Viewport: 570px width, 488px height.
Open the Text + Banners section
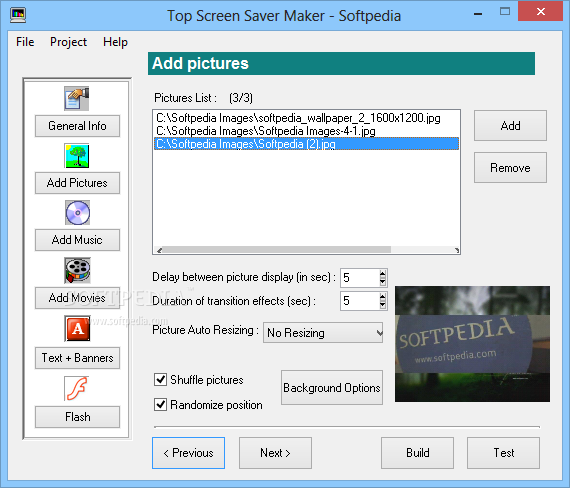click(x=77, y=358)
